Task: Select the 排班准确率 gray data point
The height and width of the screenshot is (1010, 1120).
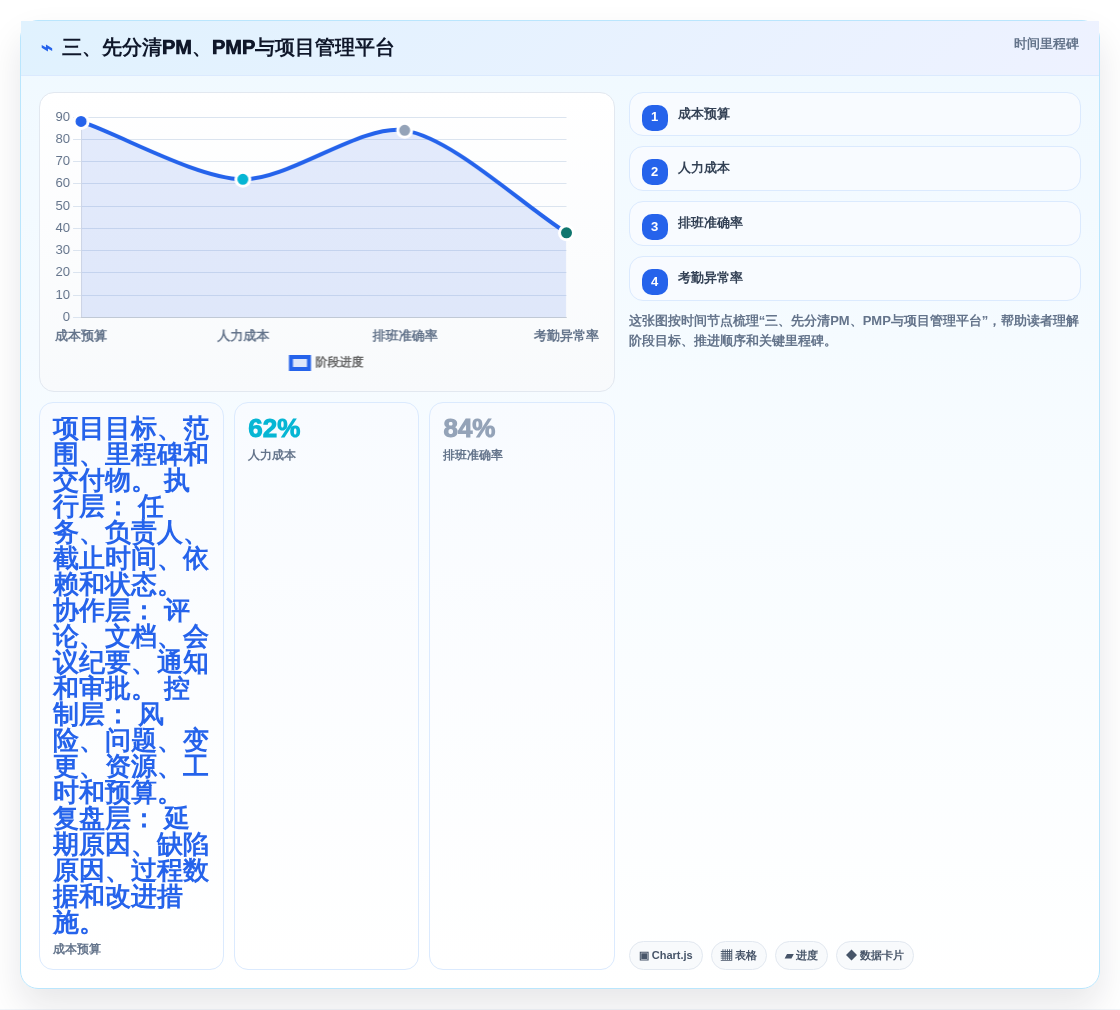Action: click(405, 131)
